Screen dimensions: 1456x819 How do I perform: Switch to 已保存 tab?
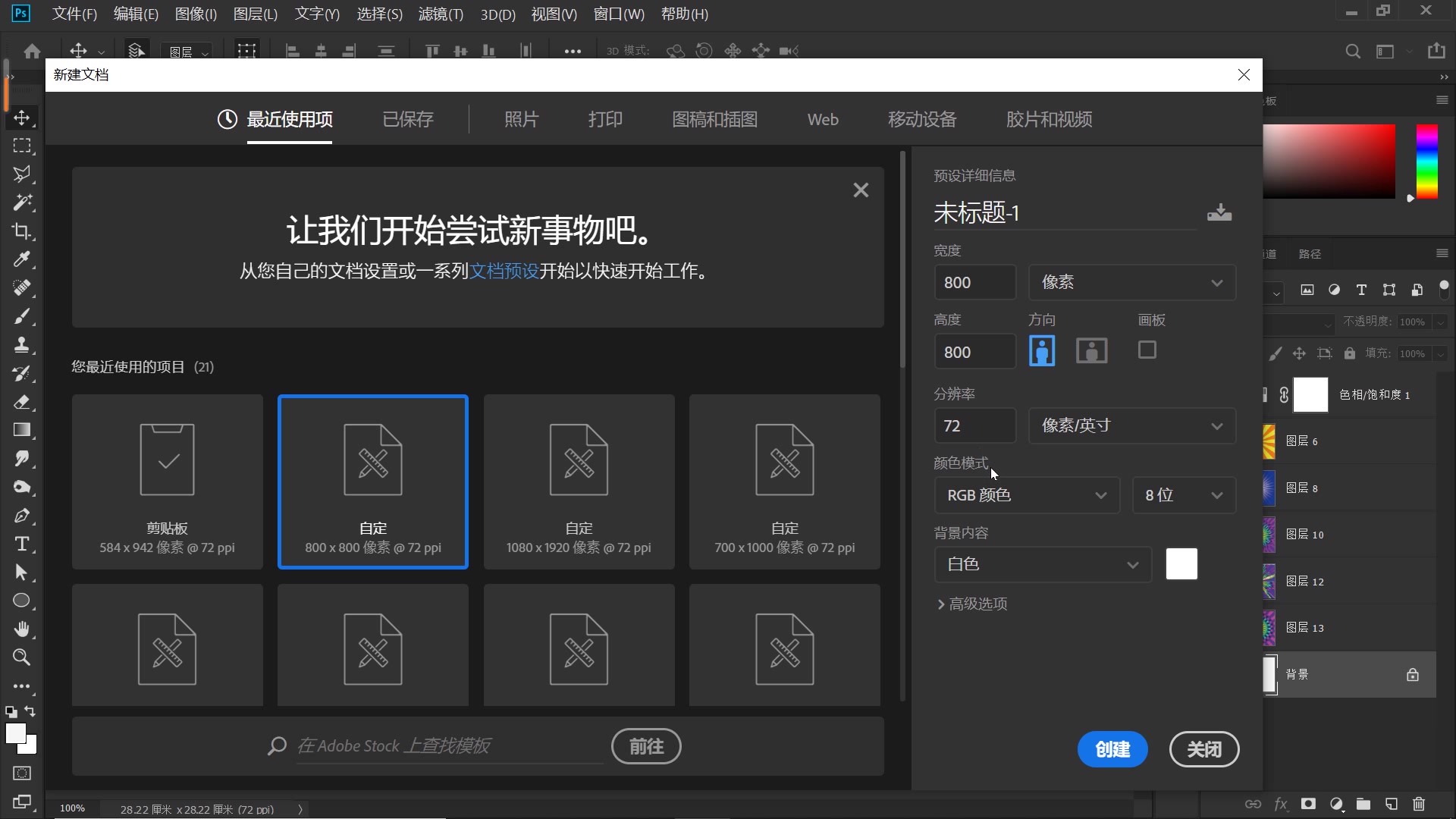(407, 119)
